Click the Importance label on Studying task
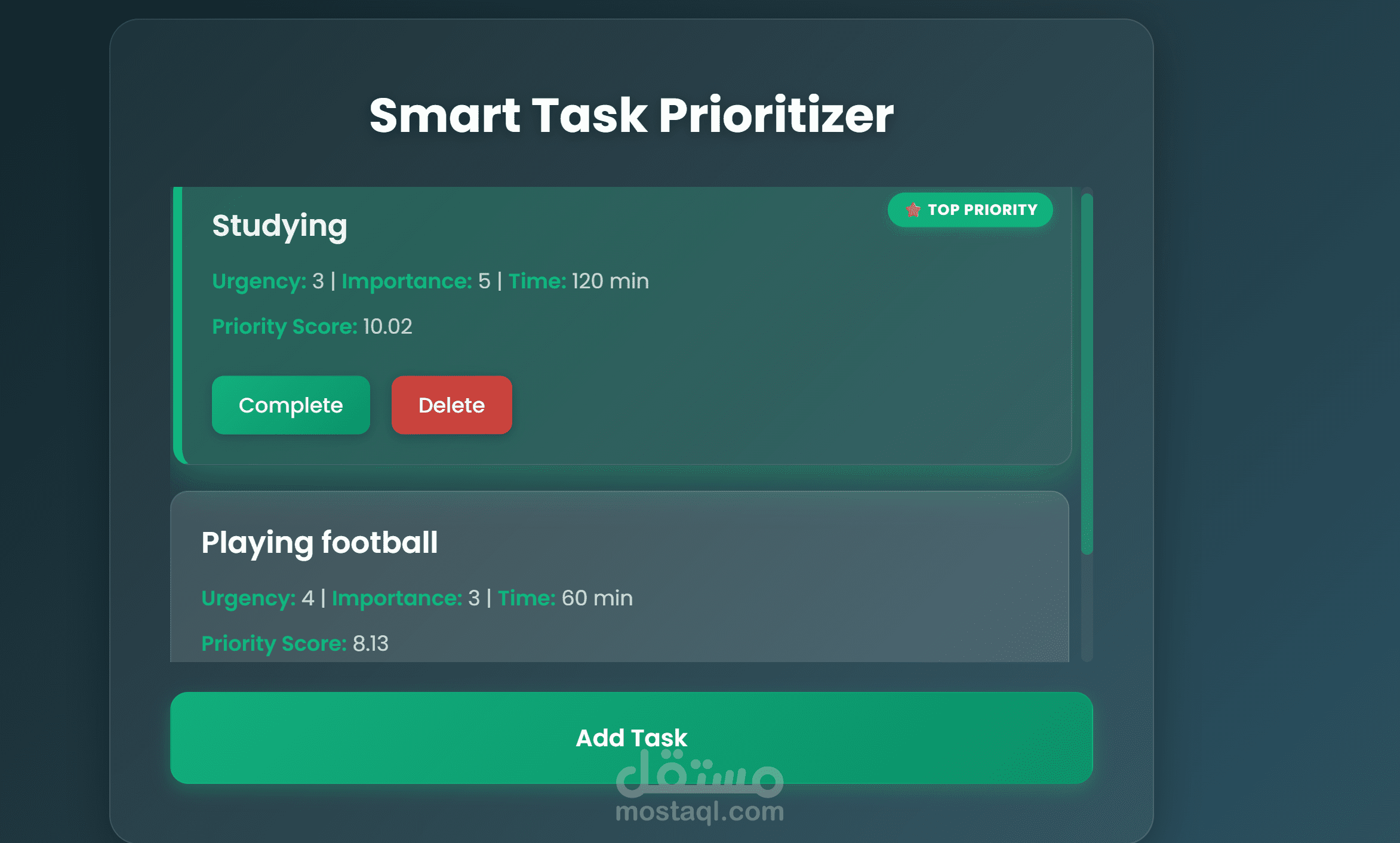 (x=407, y=281)
